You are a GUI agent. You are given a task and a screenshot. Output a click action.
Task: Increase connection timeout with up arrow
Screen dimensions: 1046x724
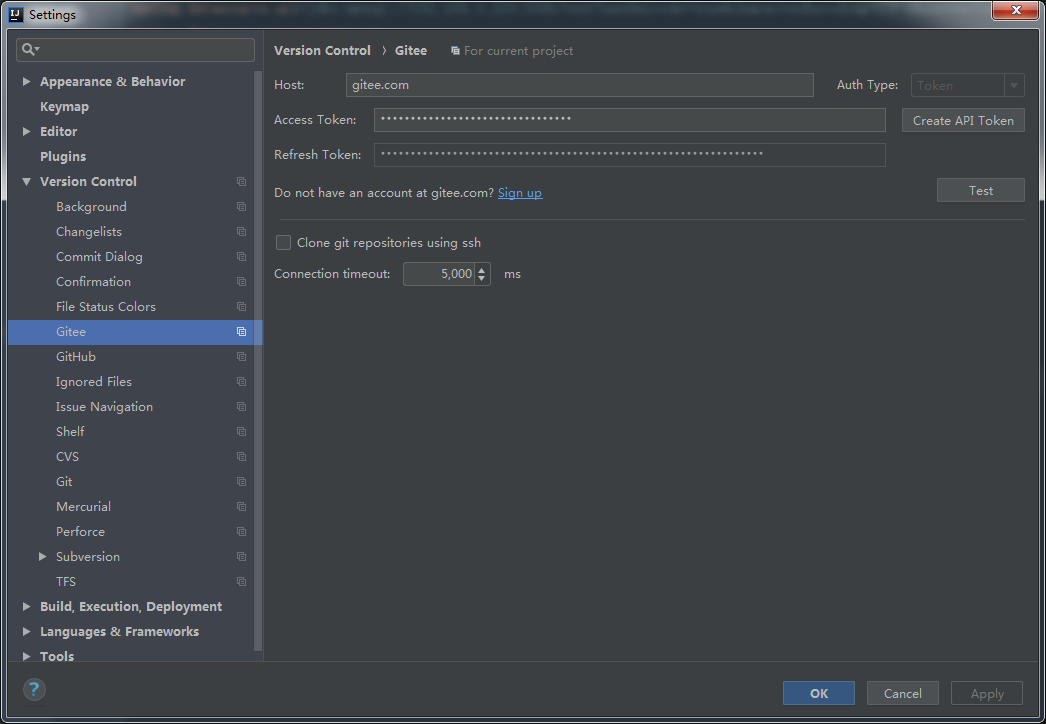(482, 269)
